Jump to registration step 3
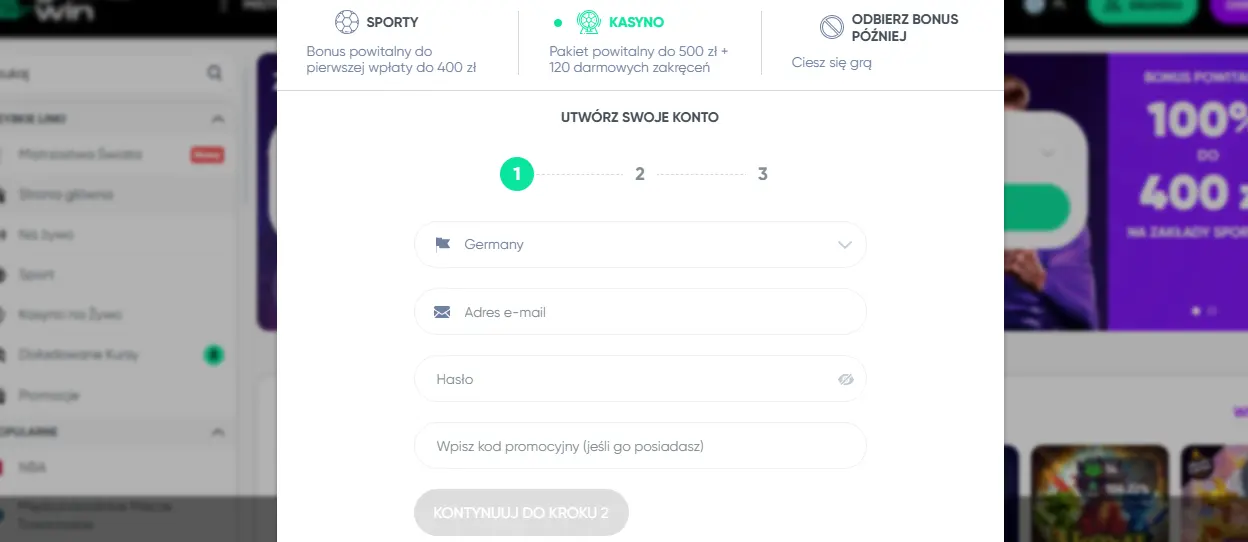 763,174
